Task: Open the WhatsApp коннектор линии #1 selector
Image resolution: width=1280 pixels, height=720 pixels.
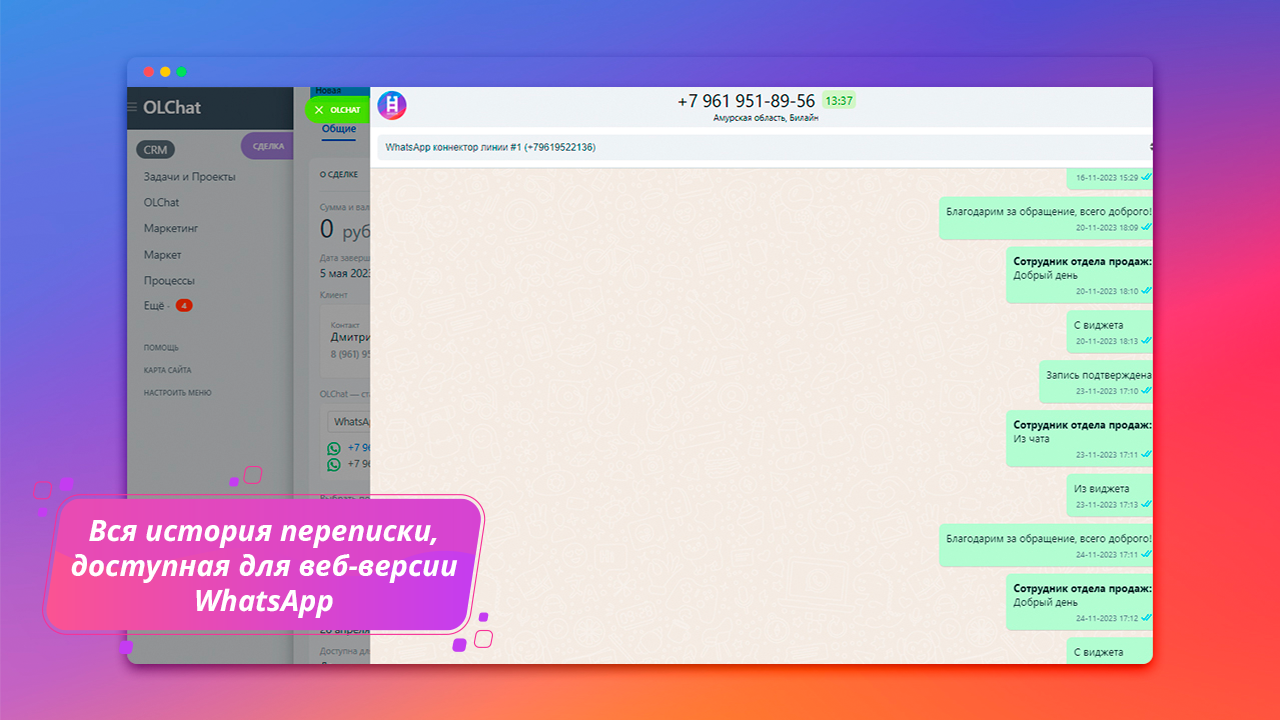Action: coord(765,147)
